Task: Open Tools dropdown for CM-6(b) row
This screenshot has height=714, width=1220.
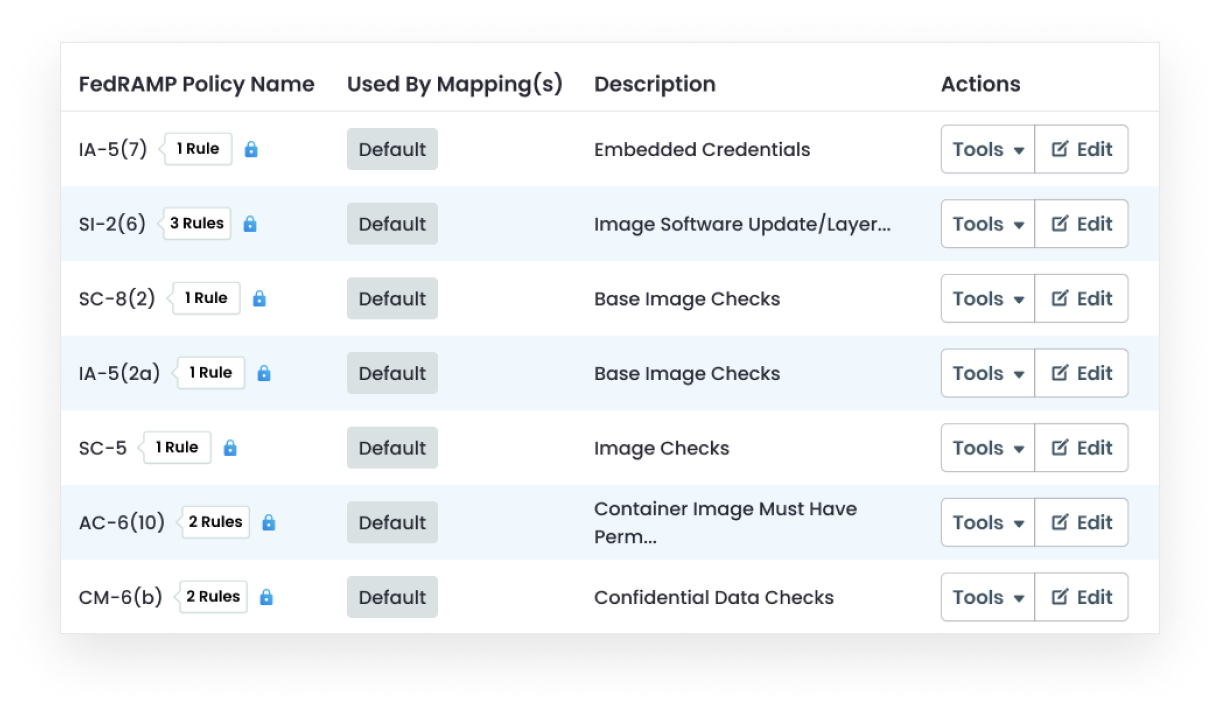Action: 988,597
